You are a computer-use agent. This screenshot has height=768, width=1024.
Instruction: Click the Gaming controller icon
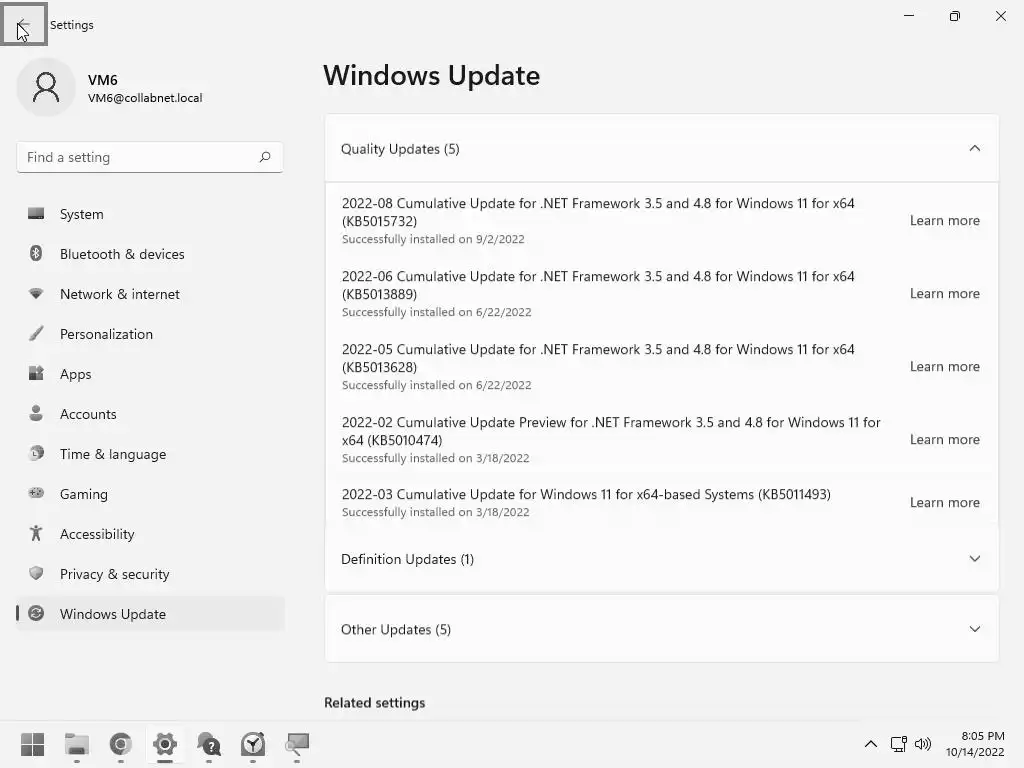click(x=36, y=493)
